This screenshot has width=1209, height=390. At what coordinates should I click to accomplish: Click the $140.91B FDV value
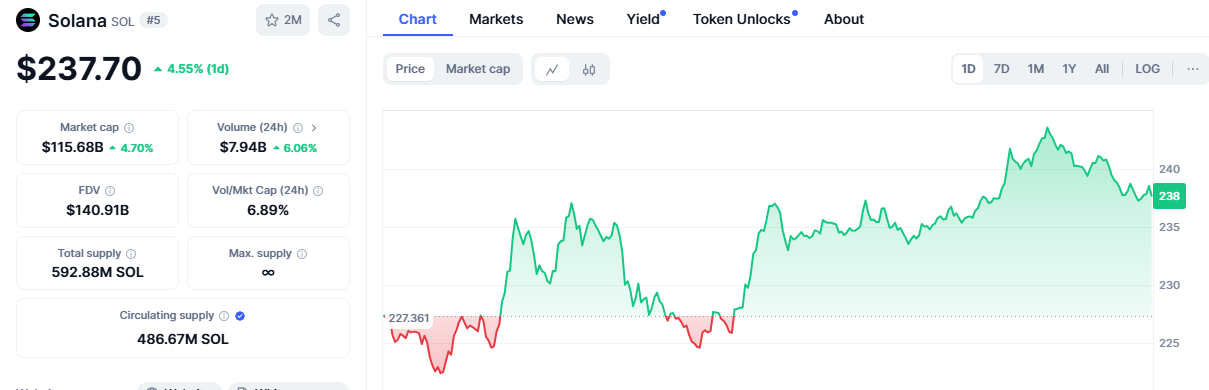[97, 210]
